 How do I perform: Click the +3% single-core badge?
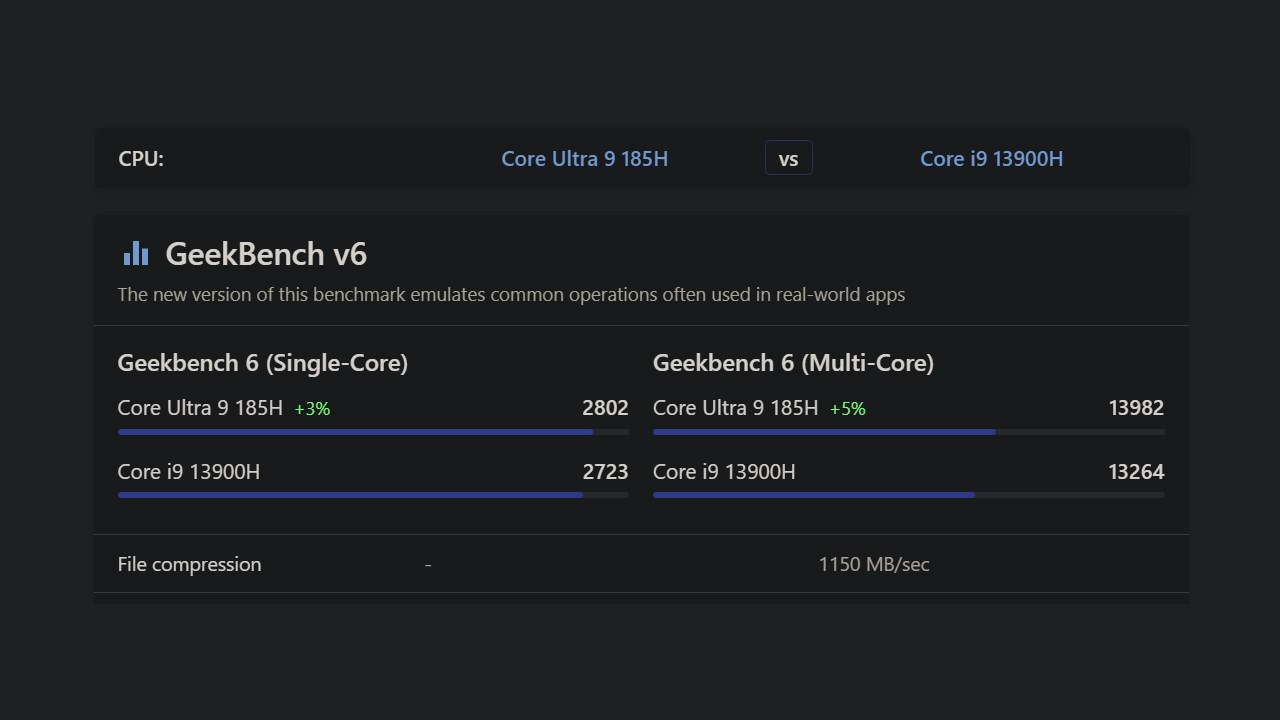pos(312,409)
